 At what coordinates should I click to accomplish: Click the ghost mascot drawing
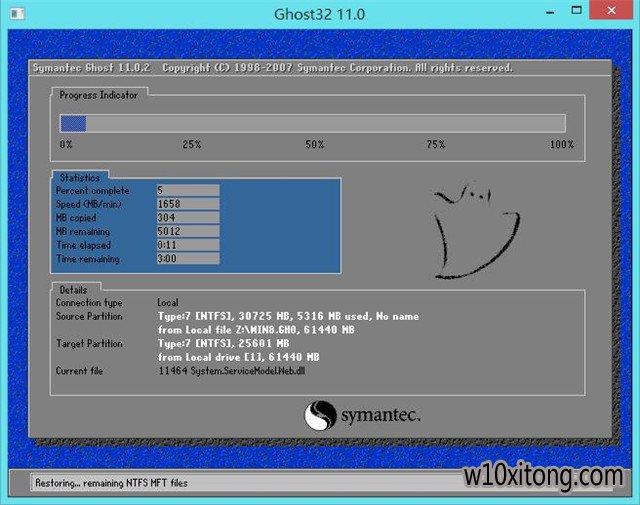click(476, 231)
